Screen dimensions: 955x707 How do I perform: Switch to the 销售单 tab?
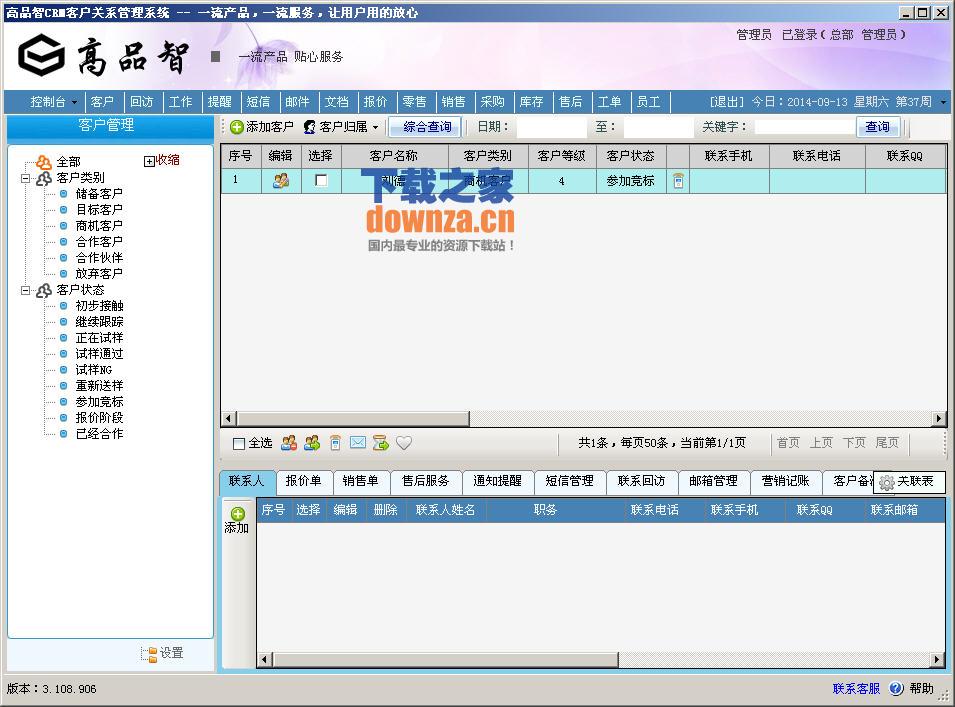(x=361, y=481)
